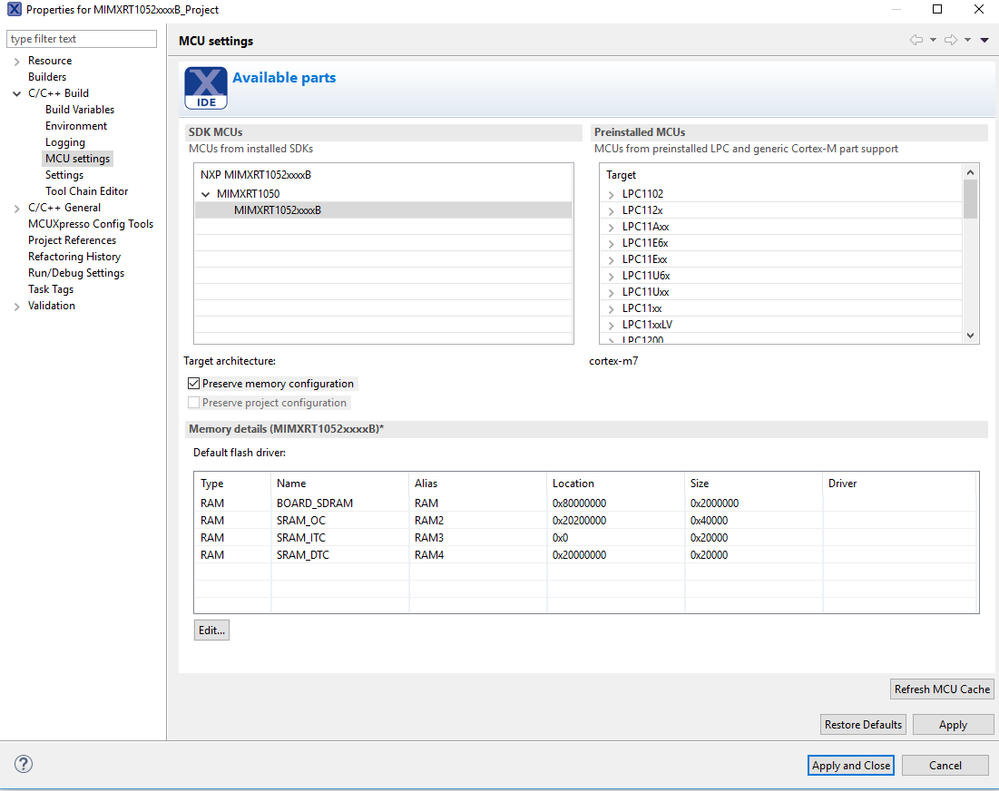Expand the Validation tree node
The image size is (999, 791).
click(17, 306)
